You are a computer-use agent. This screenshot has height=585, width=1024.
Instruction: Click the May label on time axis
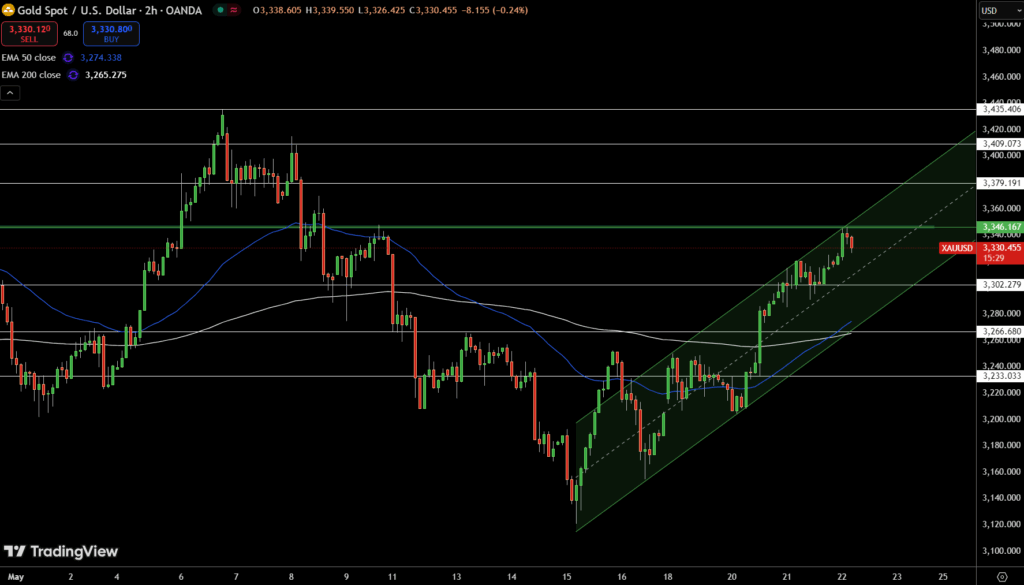(x=17, y=577)
